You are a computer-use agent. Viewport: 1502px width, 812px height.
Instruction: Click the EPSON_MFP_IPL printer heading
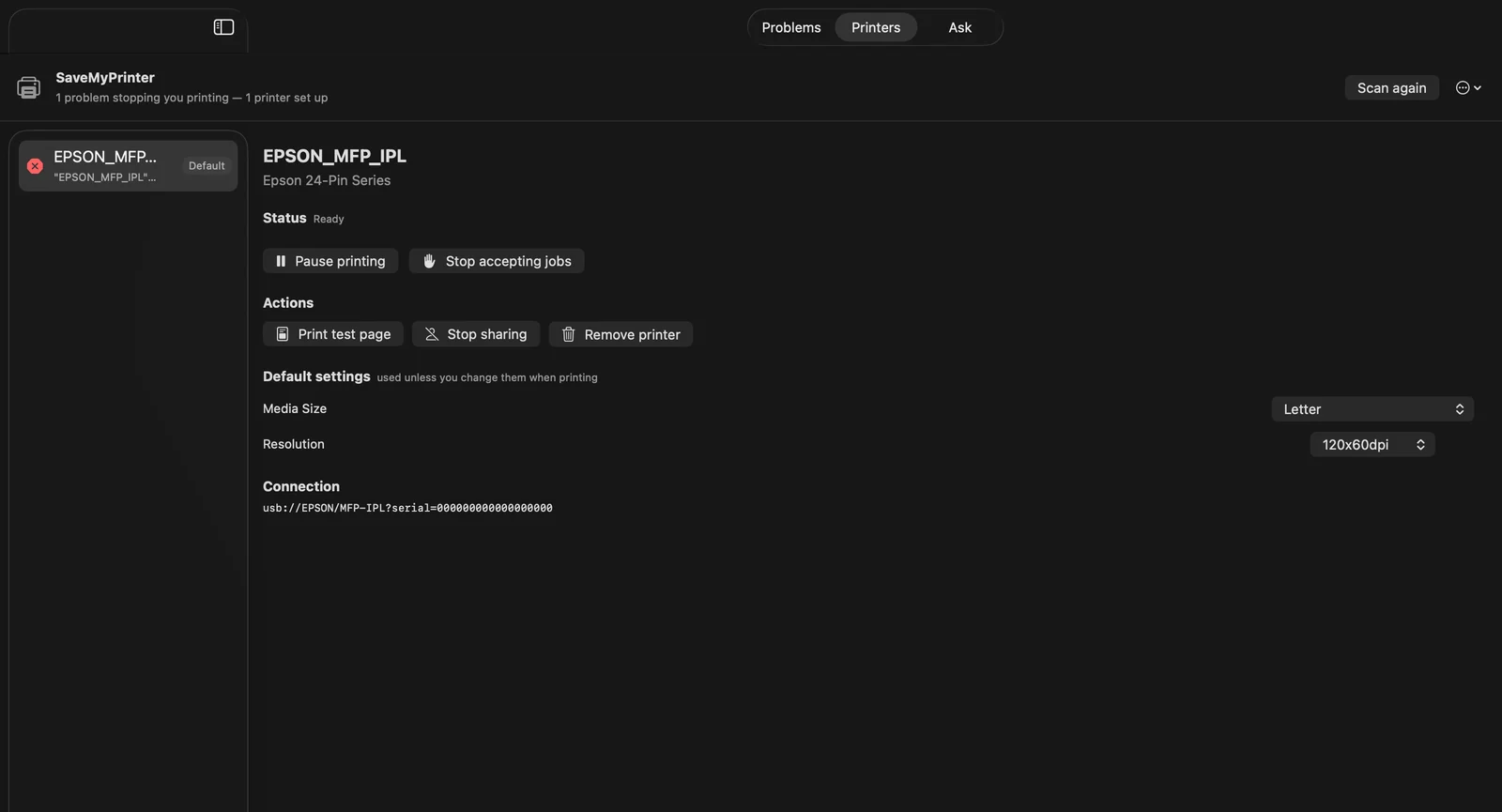(x=334, y=156)
